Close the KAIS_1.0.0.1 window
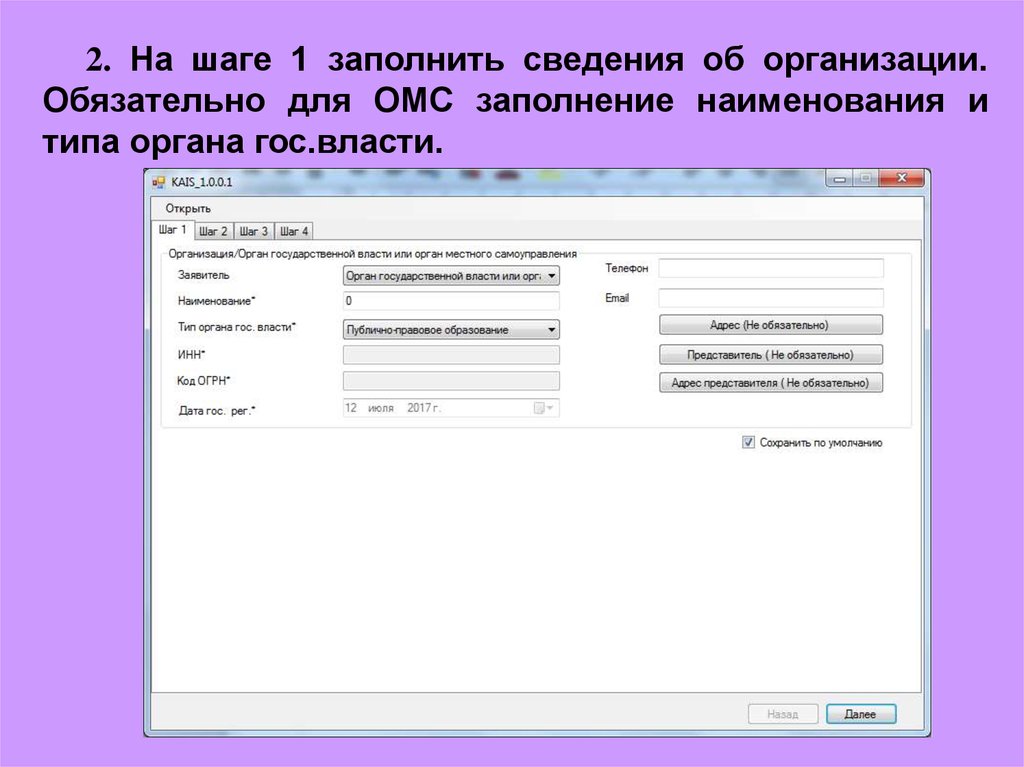The height and width of the screenshot is (767, 1024). tap(902, 178)
